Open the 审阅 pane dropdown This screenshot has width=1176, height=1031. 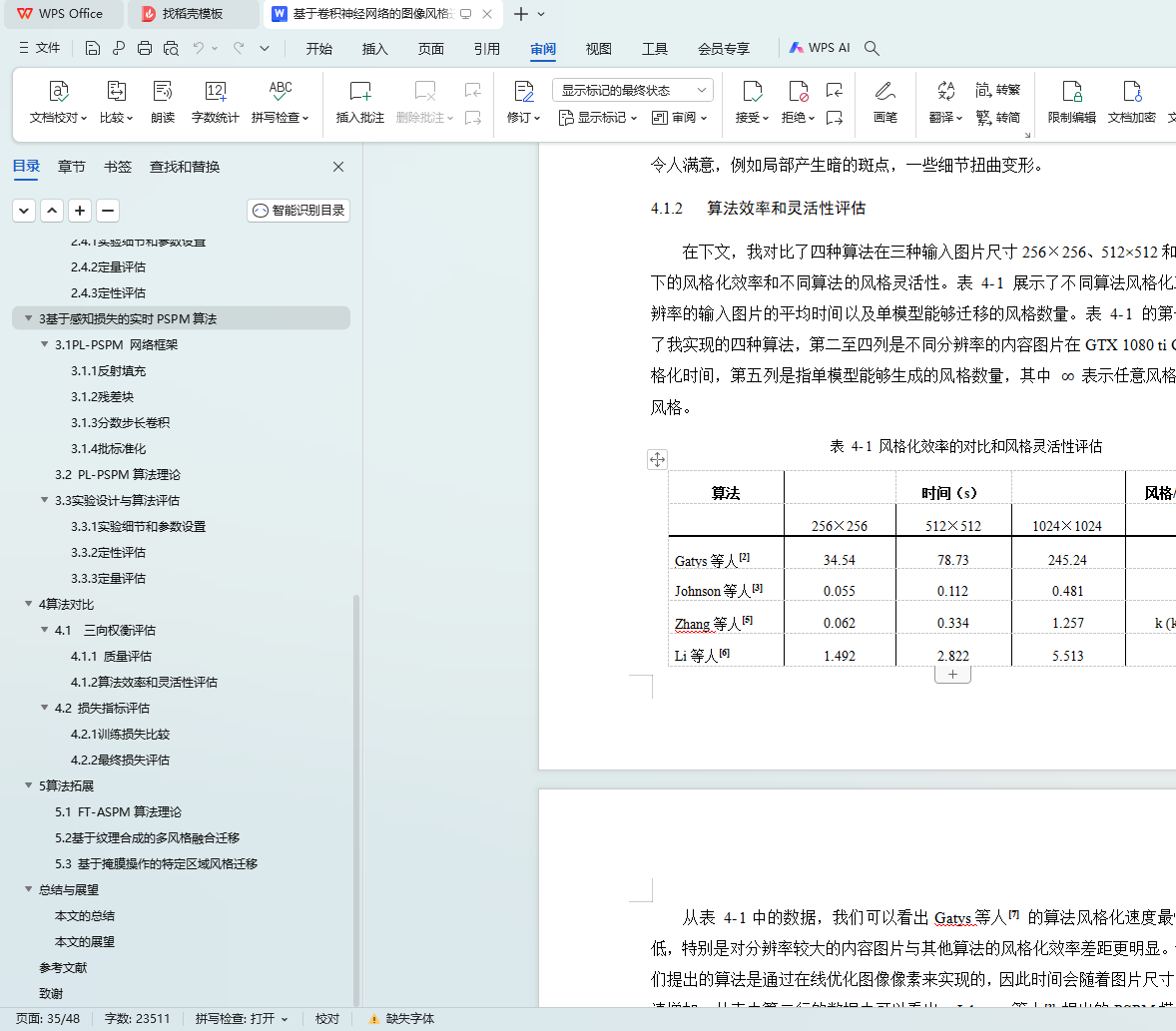[x=680, y=118]
